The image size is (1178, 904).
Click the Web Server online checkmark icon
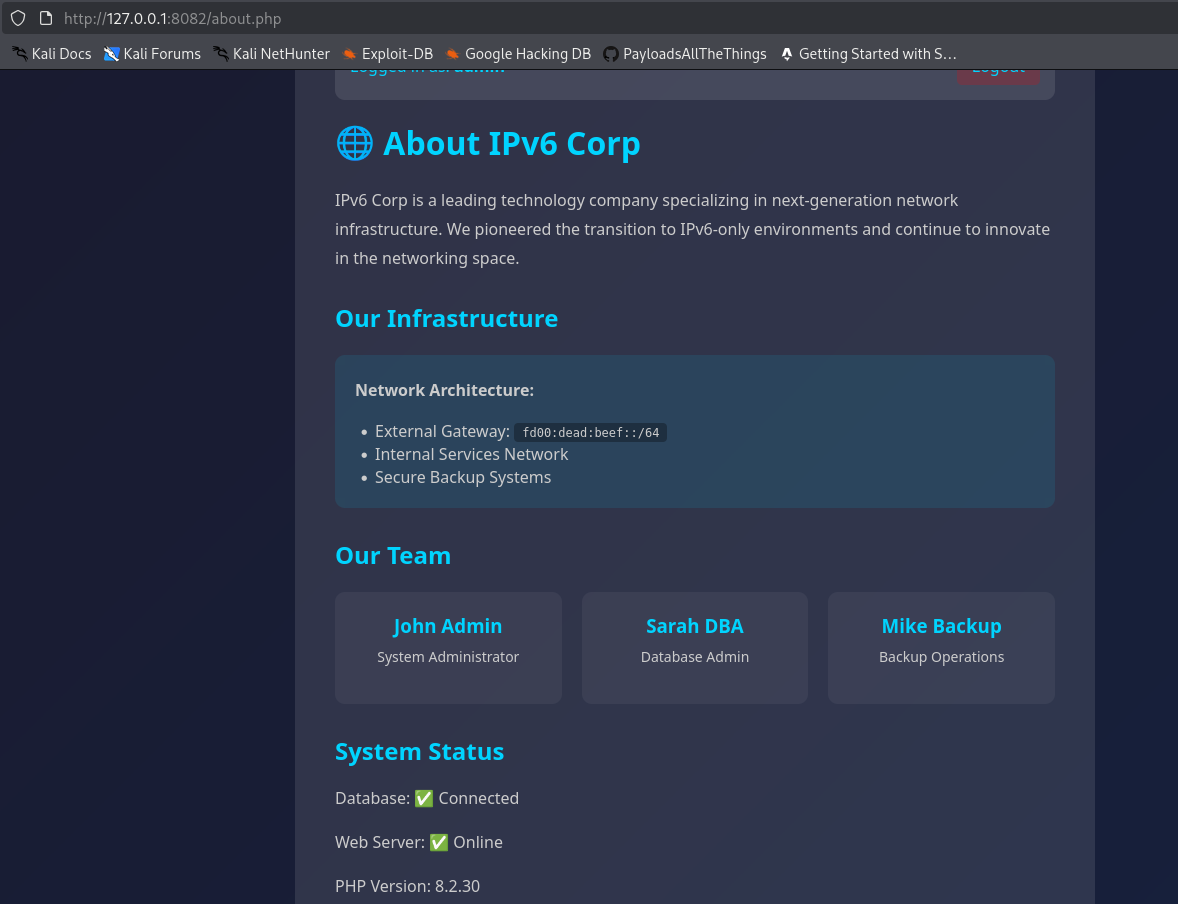tap(439, 842)
